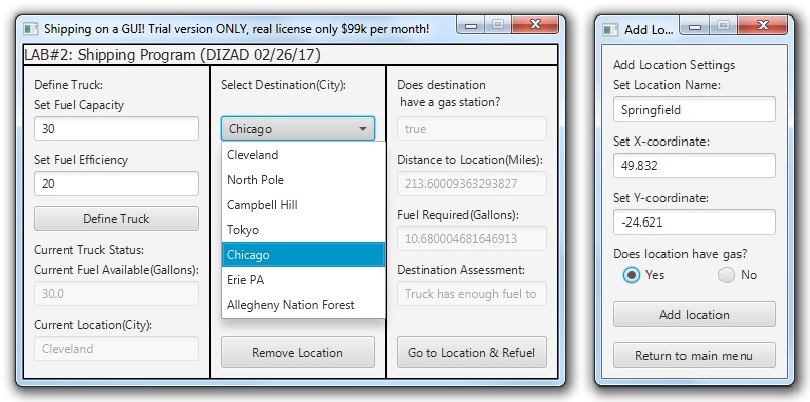This screenshot has width=810, height=402.
Task: Click the Location Name field containing Springfield
Action: click(694, 110)
